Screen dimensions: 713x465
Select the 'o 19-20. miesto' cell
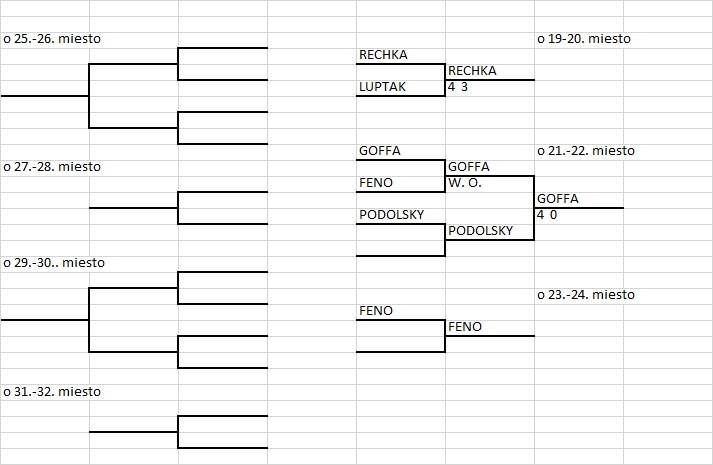pyautogui.click(x=584, y=39)
